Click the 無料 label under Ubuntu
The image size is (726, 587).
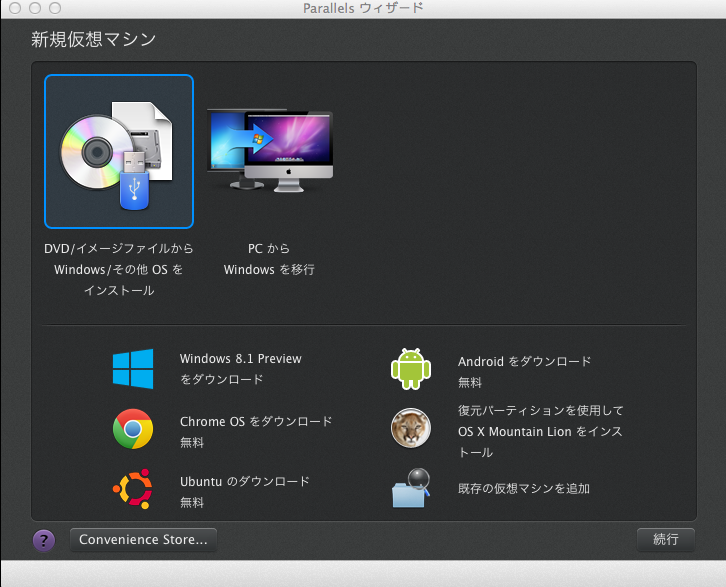(192, 503)
